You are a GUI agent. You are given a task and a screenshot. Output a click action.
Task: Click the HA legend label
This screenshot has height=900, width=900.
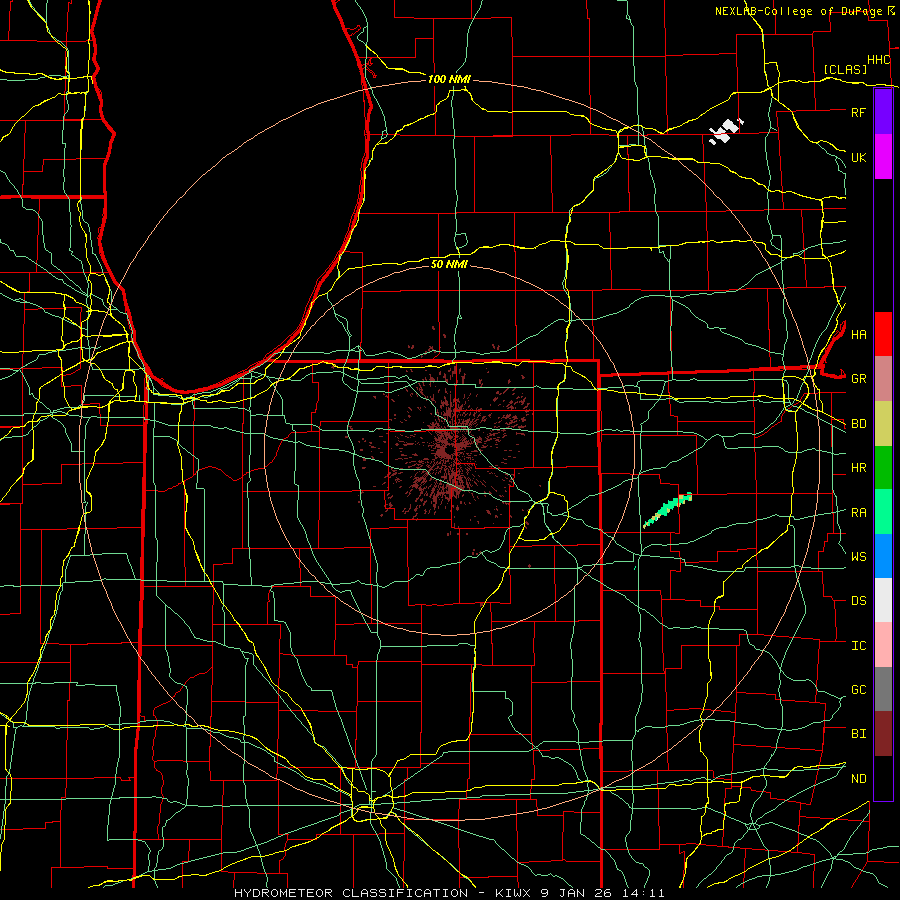(859, 335)
